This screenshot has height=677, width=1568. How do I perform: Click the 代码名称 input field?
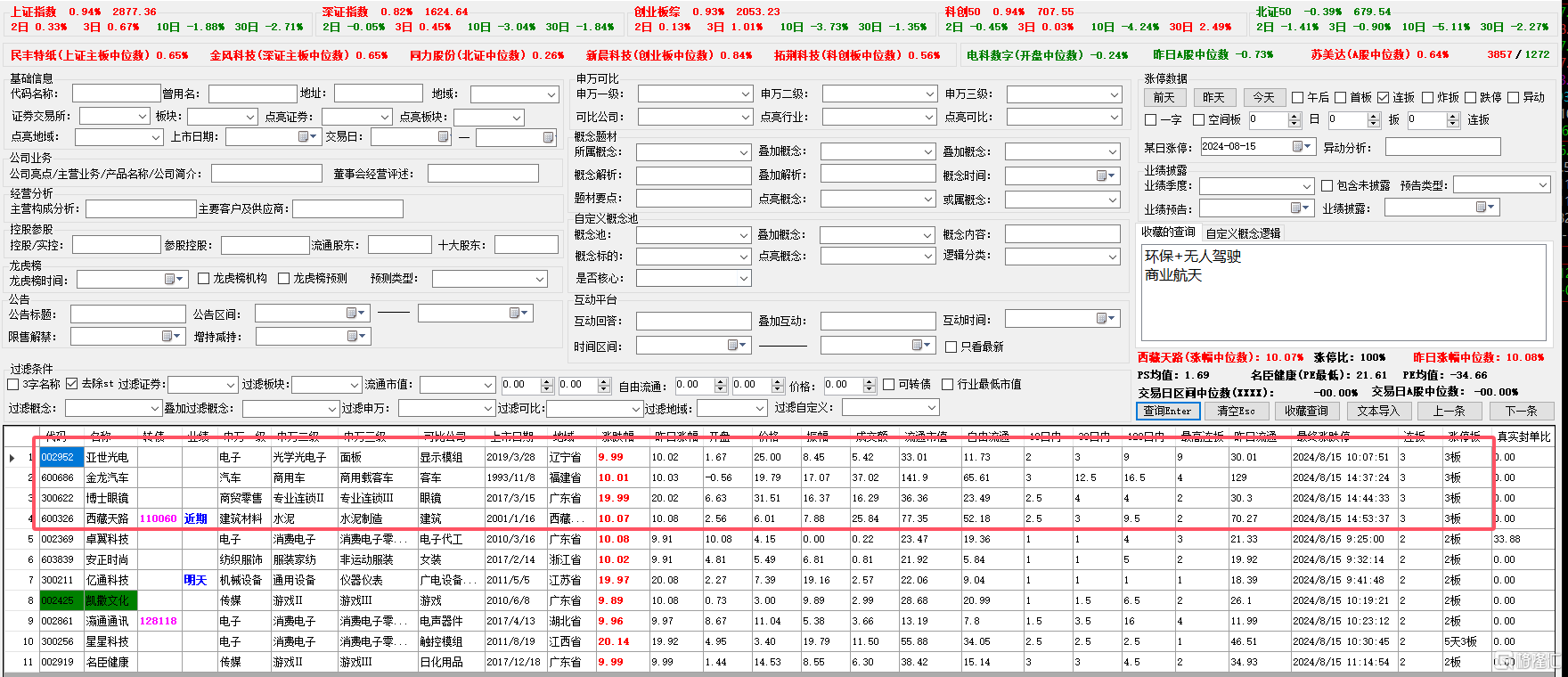tap(116, 93)
